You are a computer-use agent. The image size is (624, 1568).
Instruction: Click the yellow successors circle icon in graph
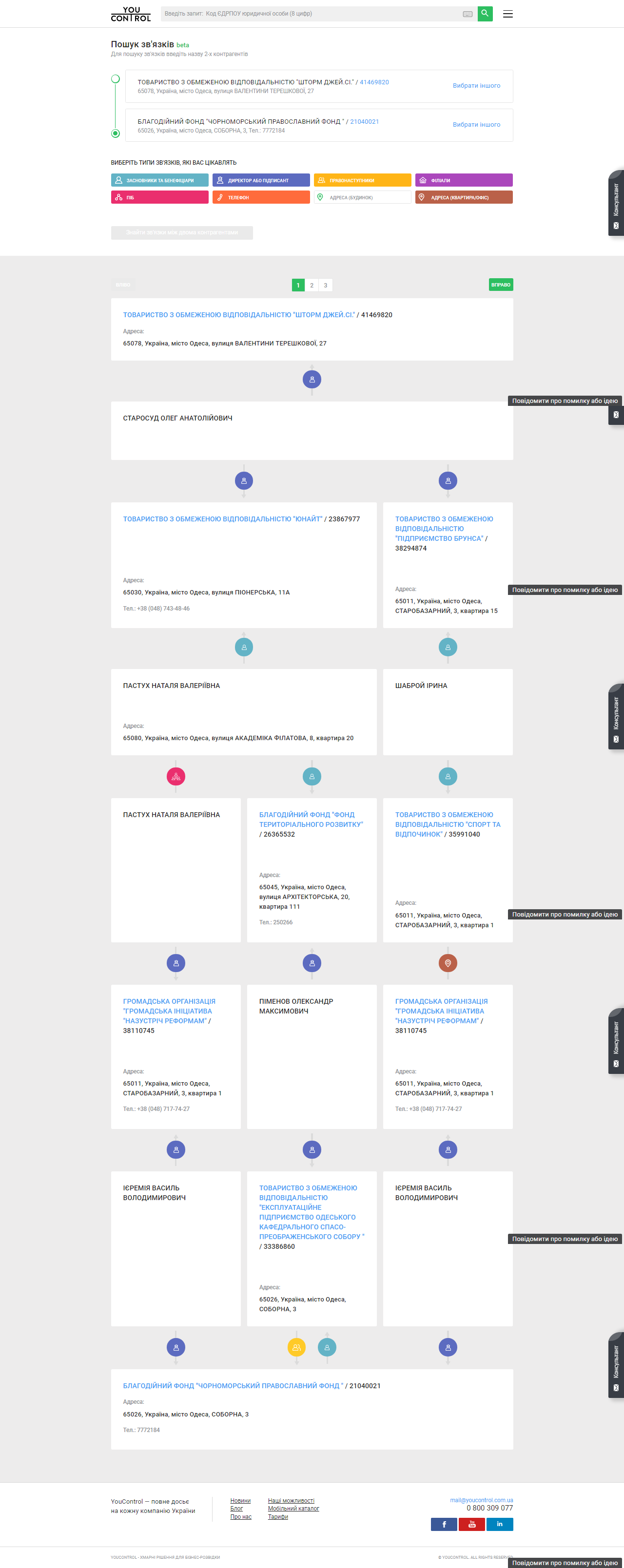pyautogui.click(x=296, y=1347)
